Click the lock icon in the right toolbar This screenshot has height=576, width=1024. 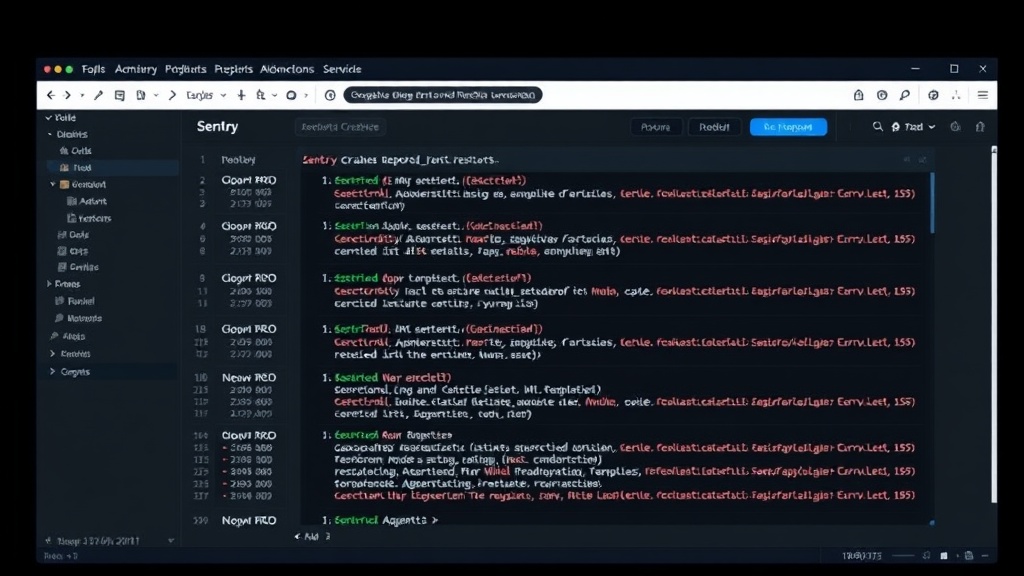tap(859, 95)
